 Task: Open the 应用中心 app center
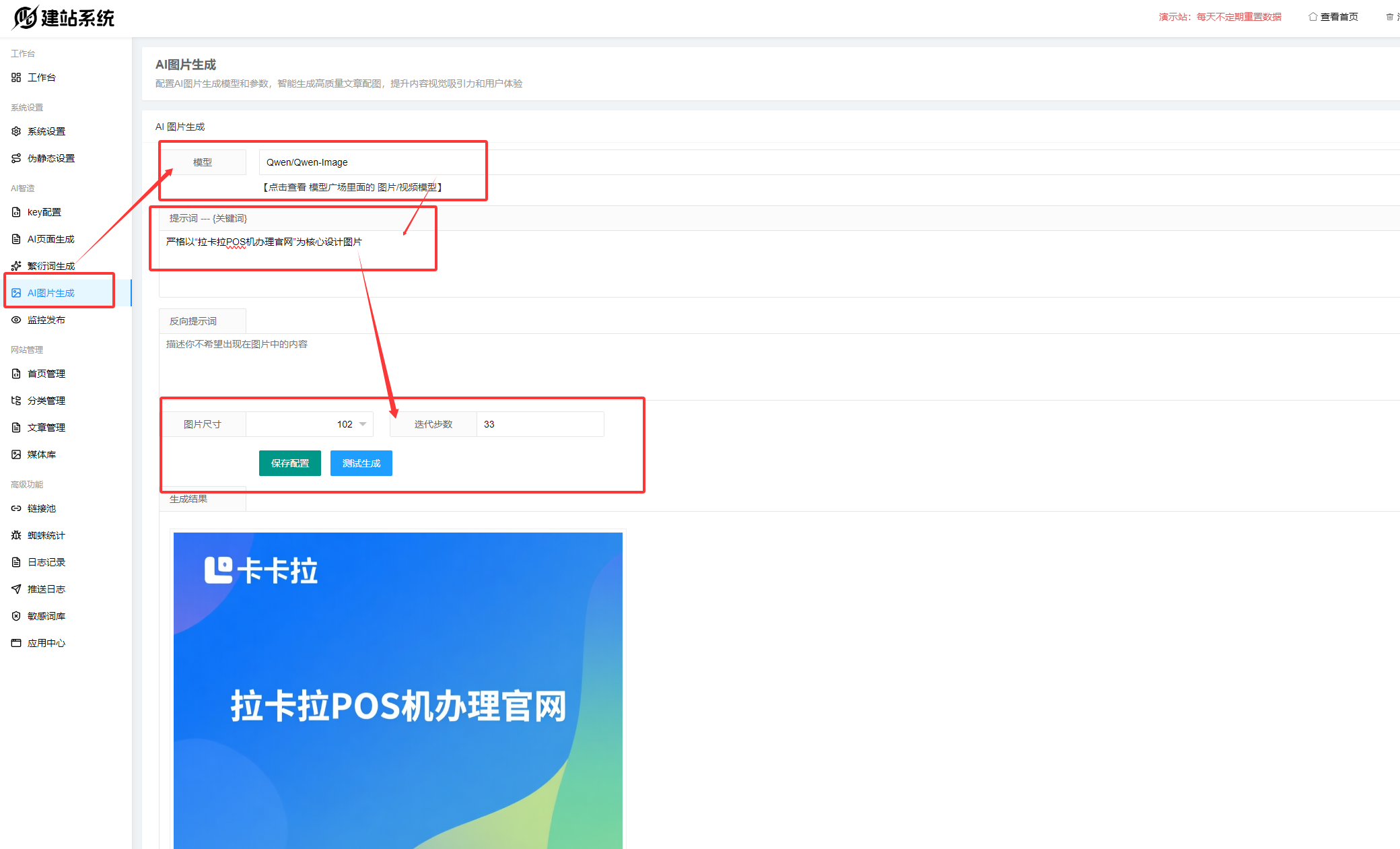[x=46, y=643]
